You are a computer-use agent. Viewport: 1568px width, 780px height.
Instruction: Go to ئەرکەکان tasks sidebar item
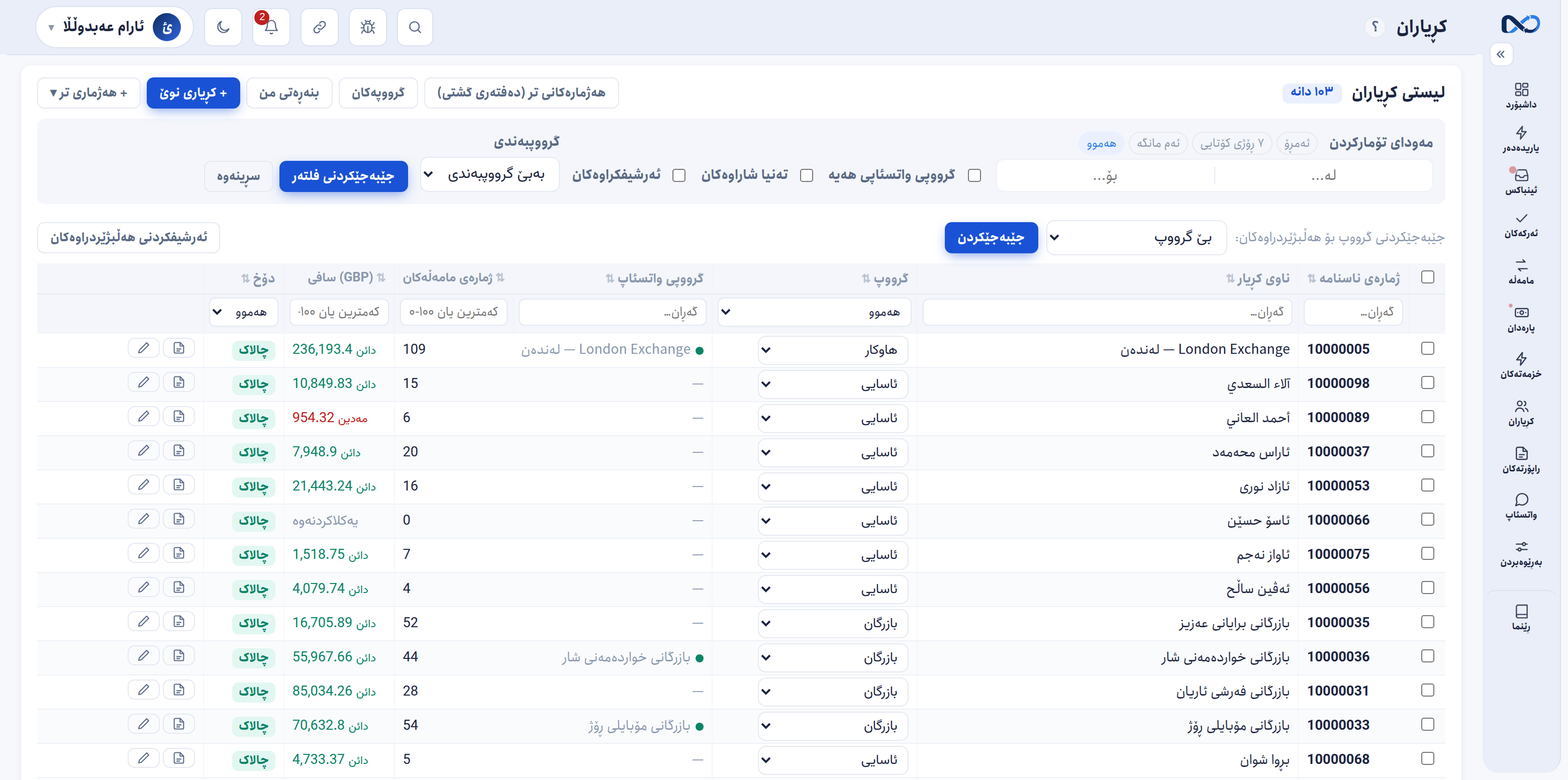1521,225
